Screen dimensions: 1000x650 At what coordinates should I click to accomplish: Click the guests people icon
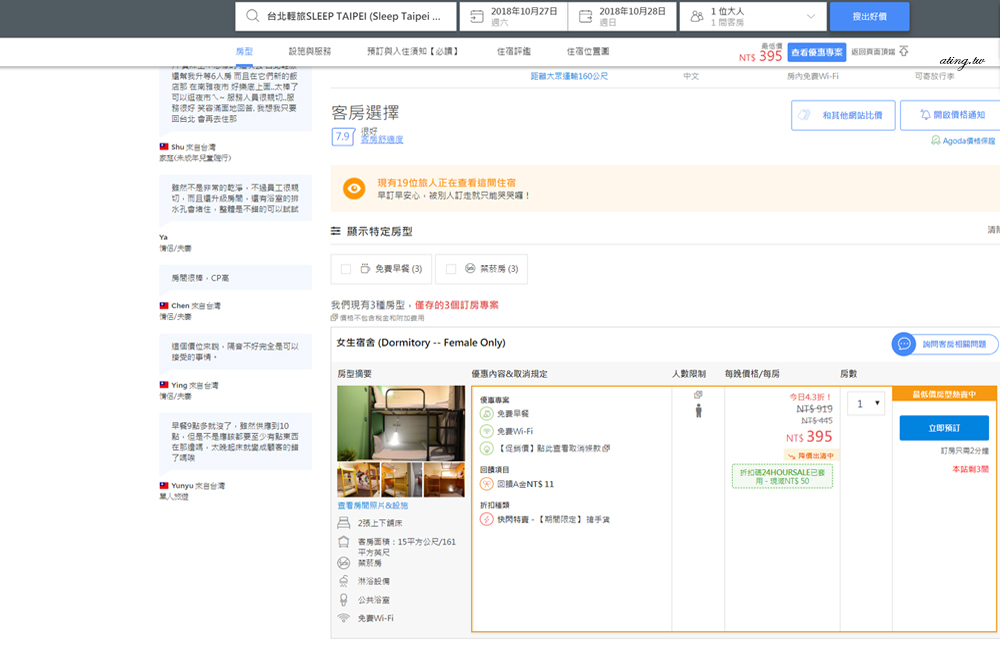coord(692,16)
